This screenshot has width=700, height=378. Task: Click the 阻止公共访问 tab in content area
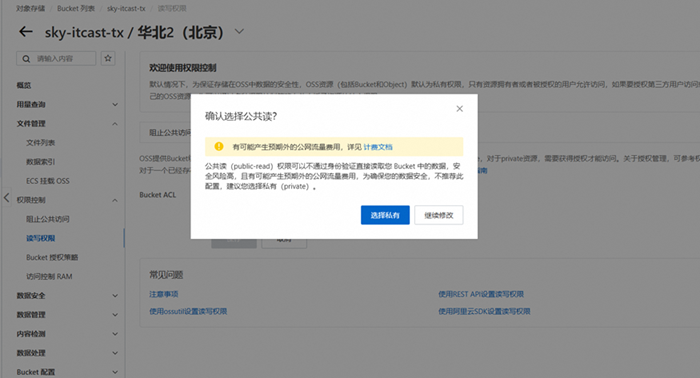170,133
